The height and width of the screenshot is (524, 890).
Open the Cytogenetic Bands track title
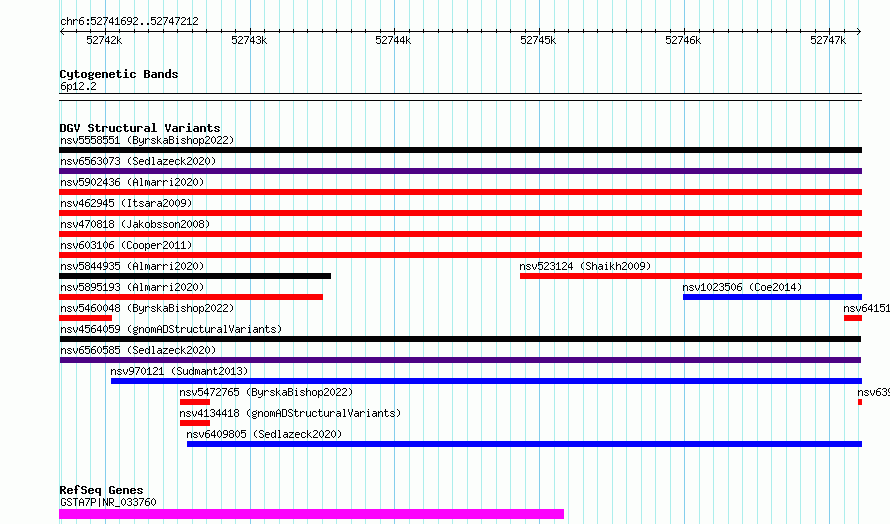pyautogui.click(x=119, y=74)
